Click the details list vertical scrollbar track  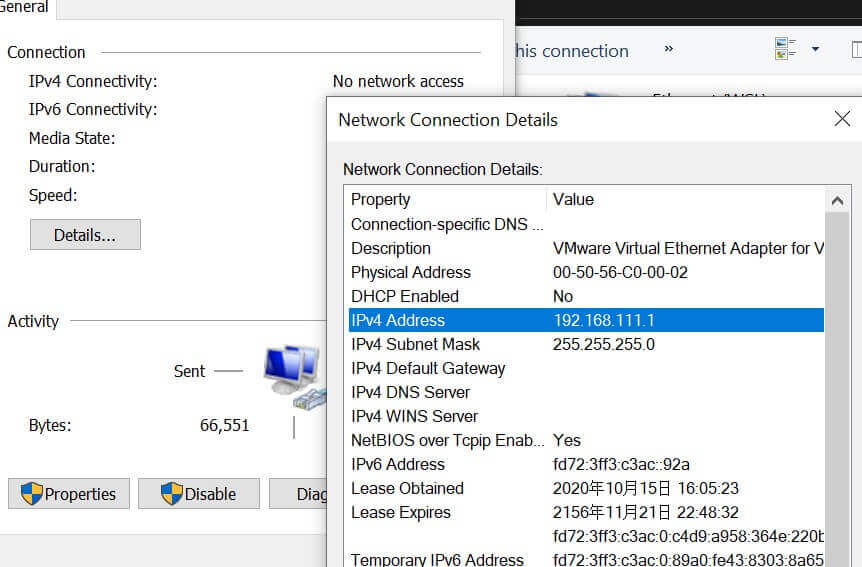(x=837, y=400)
